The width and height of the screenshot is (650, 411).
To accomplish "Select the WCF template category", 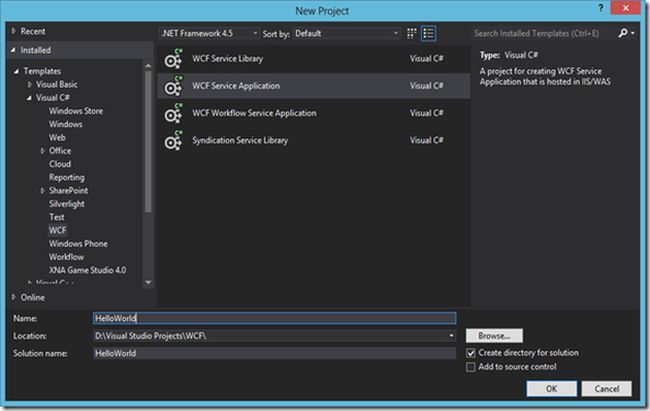I will (58, 231).
